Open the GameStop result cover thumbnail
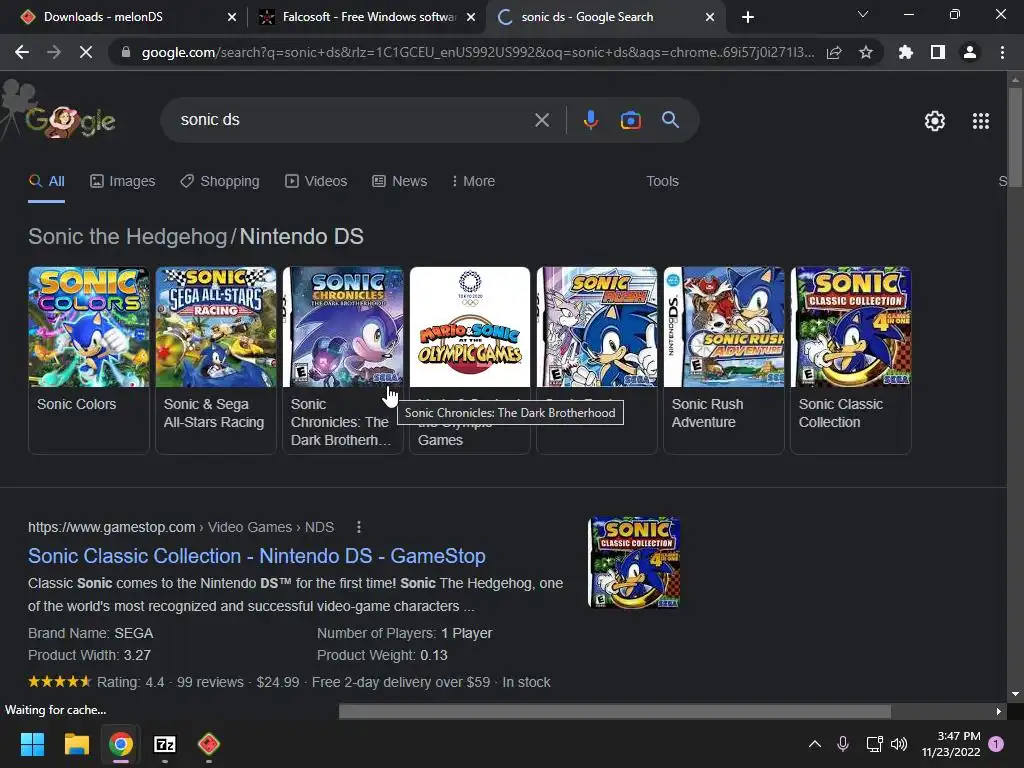This screenshot has width=1024, height=768. point(634,562)
